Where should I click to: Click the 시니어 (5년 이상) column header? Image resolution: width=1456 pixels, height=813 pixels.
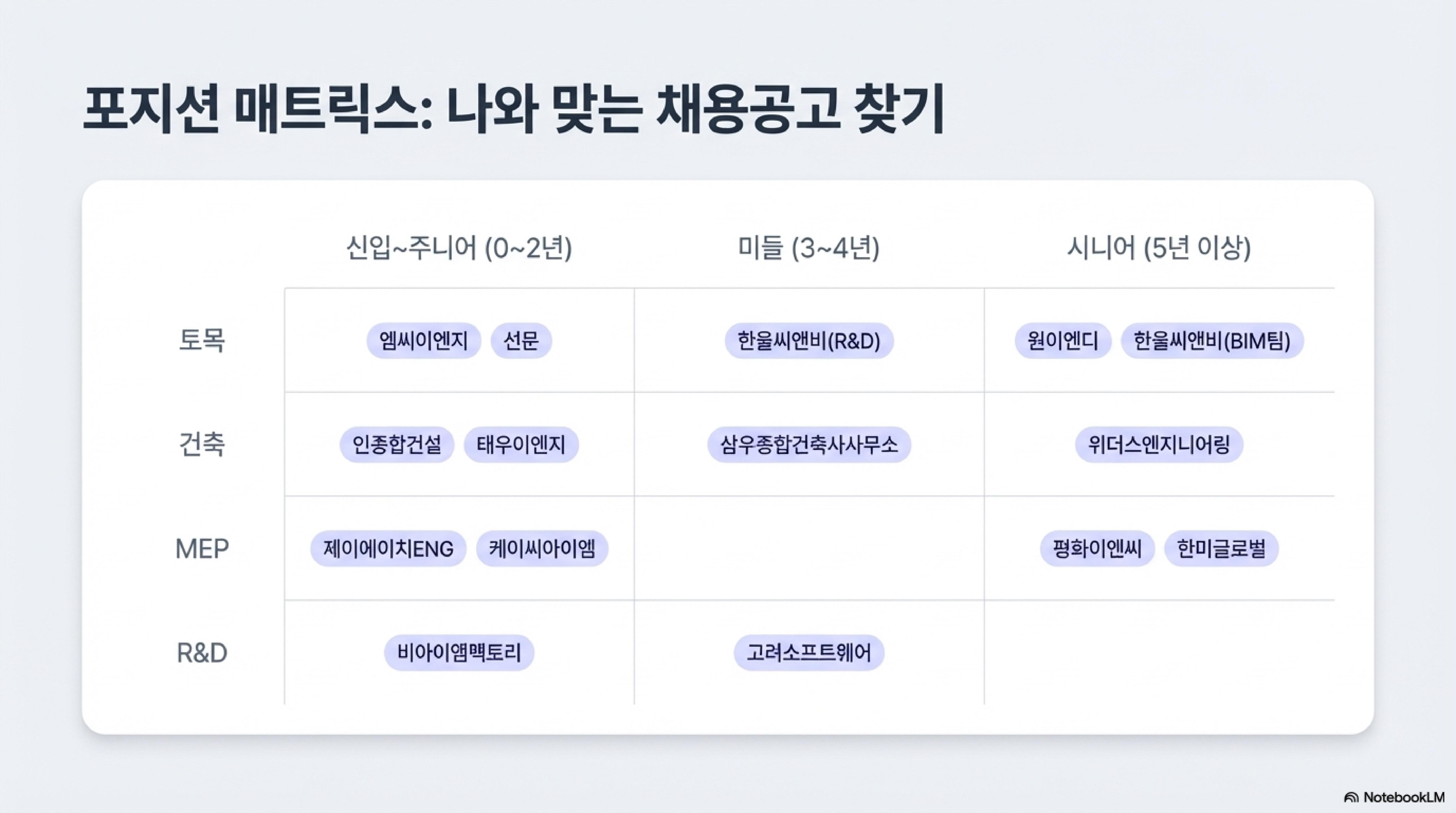(1159, 248)
